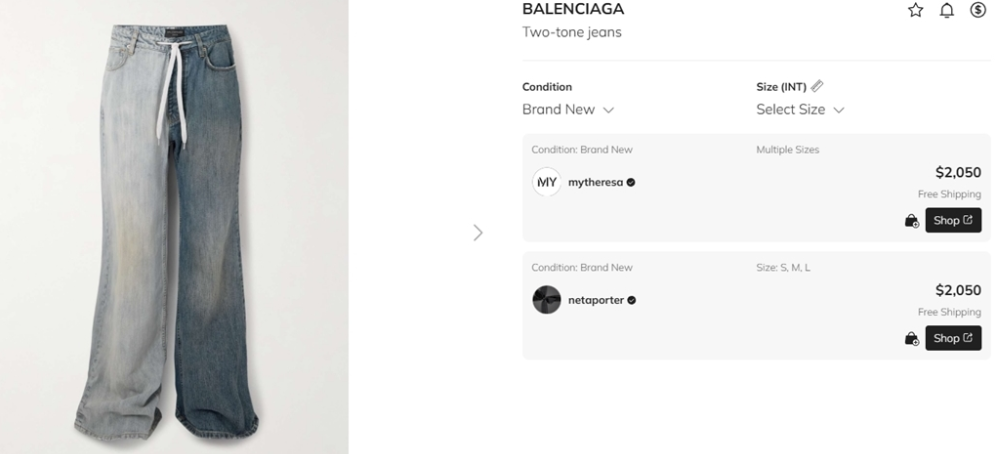Image resolution: width=995 pixels, height=454 pixels.
Task: Open the mytheresa seller name link
Action: point(596,183)
